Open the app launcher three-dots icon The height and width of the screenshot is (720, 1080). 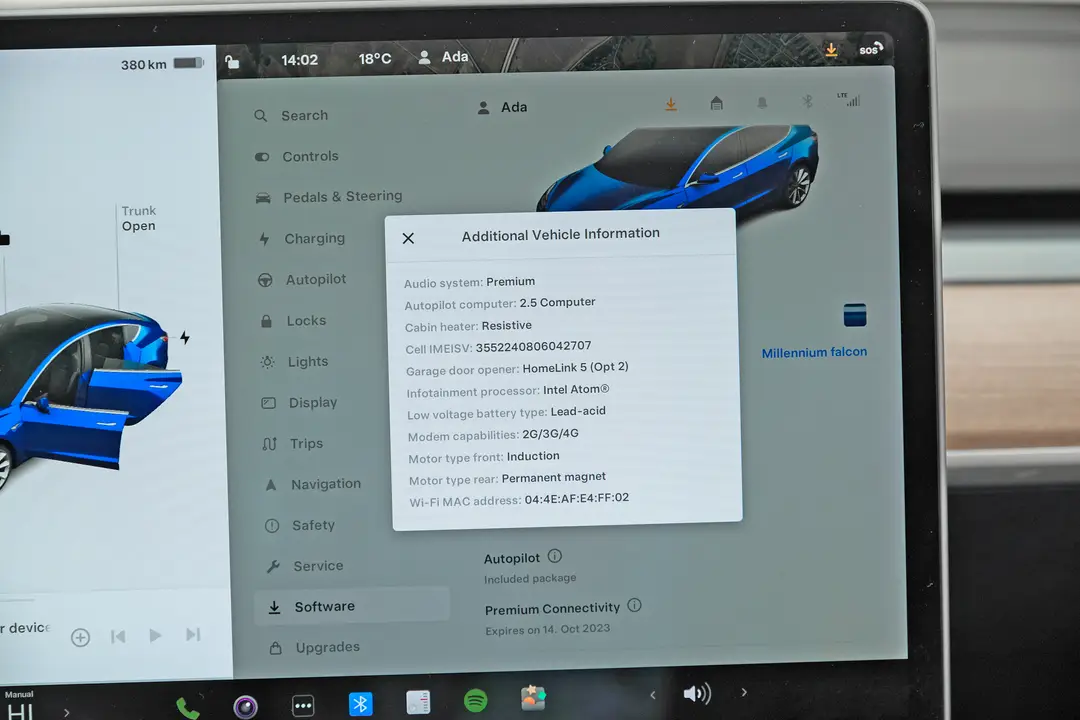[x=303, y=705]
